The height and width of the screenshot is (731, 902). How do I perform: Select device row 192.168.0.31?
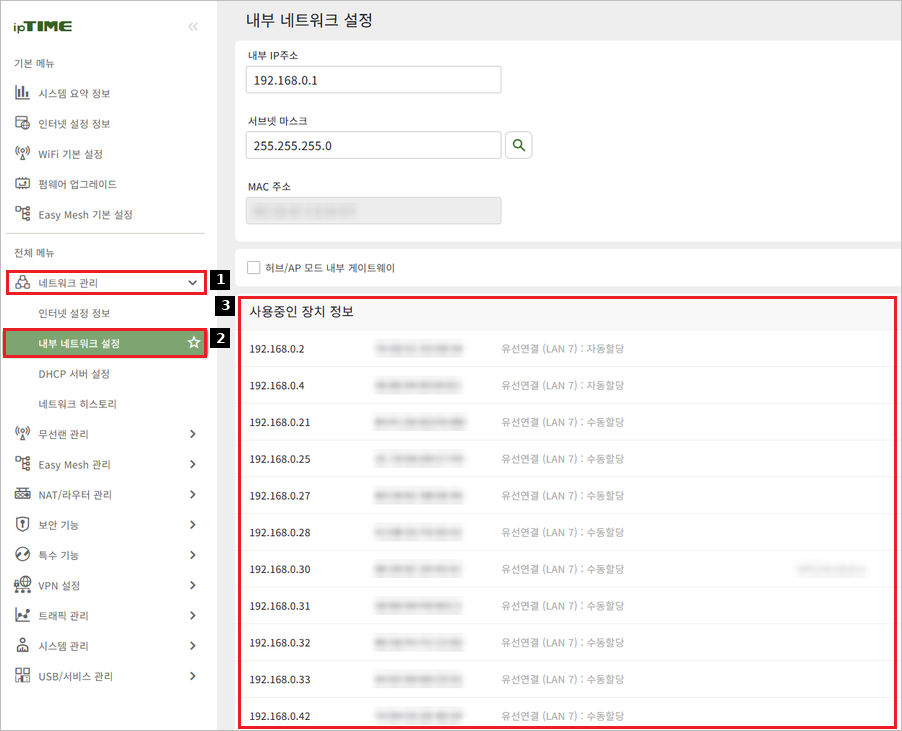pos(567,606)
